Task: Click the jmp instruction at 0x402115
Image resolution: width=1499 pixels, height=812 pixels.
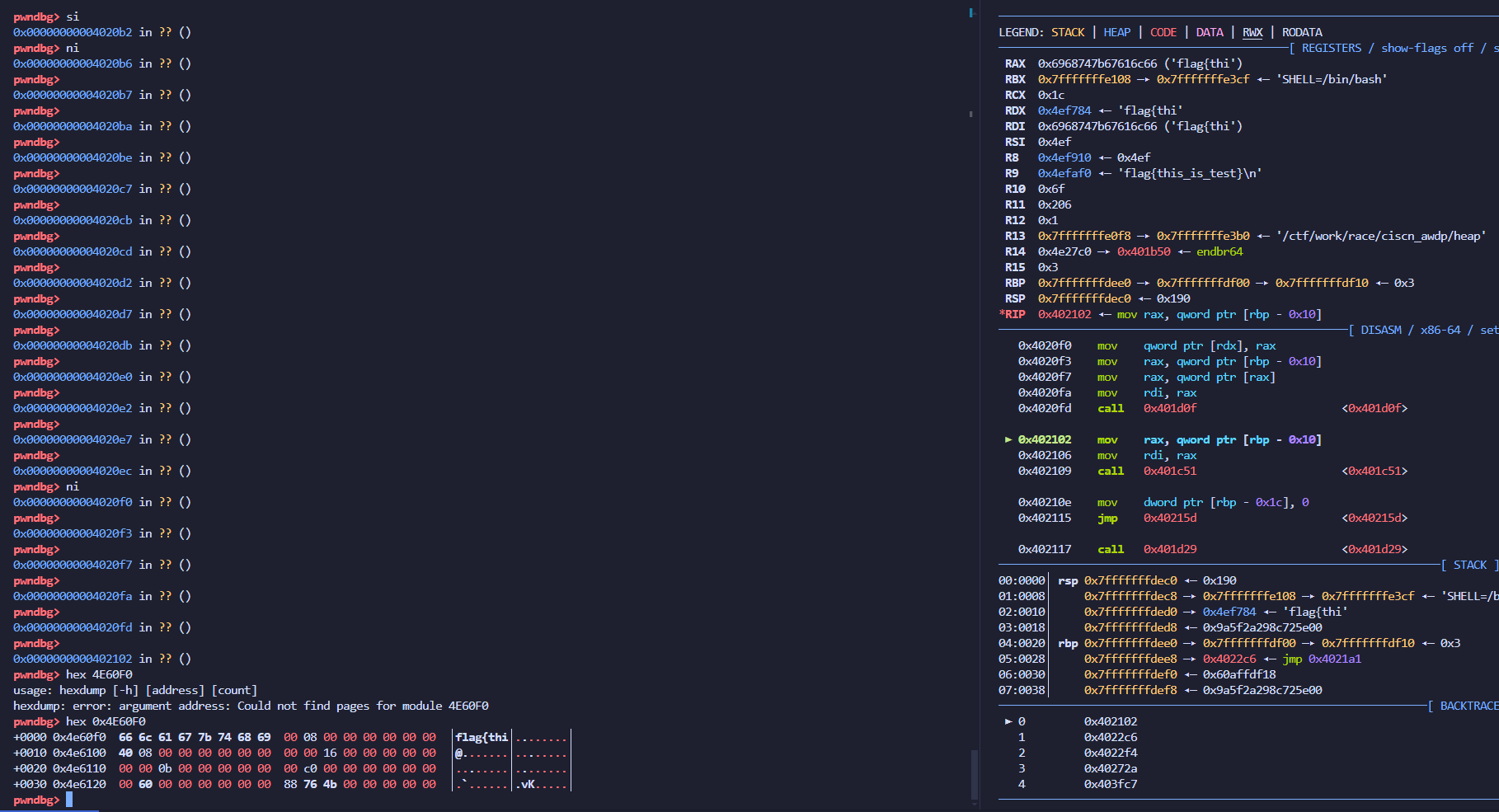Action: 1107,518
